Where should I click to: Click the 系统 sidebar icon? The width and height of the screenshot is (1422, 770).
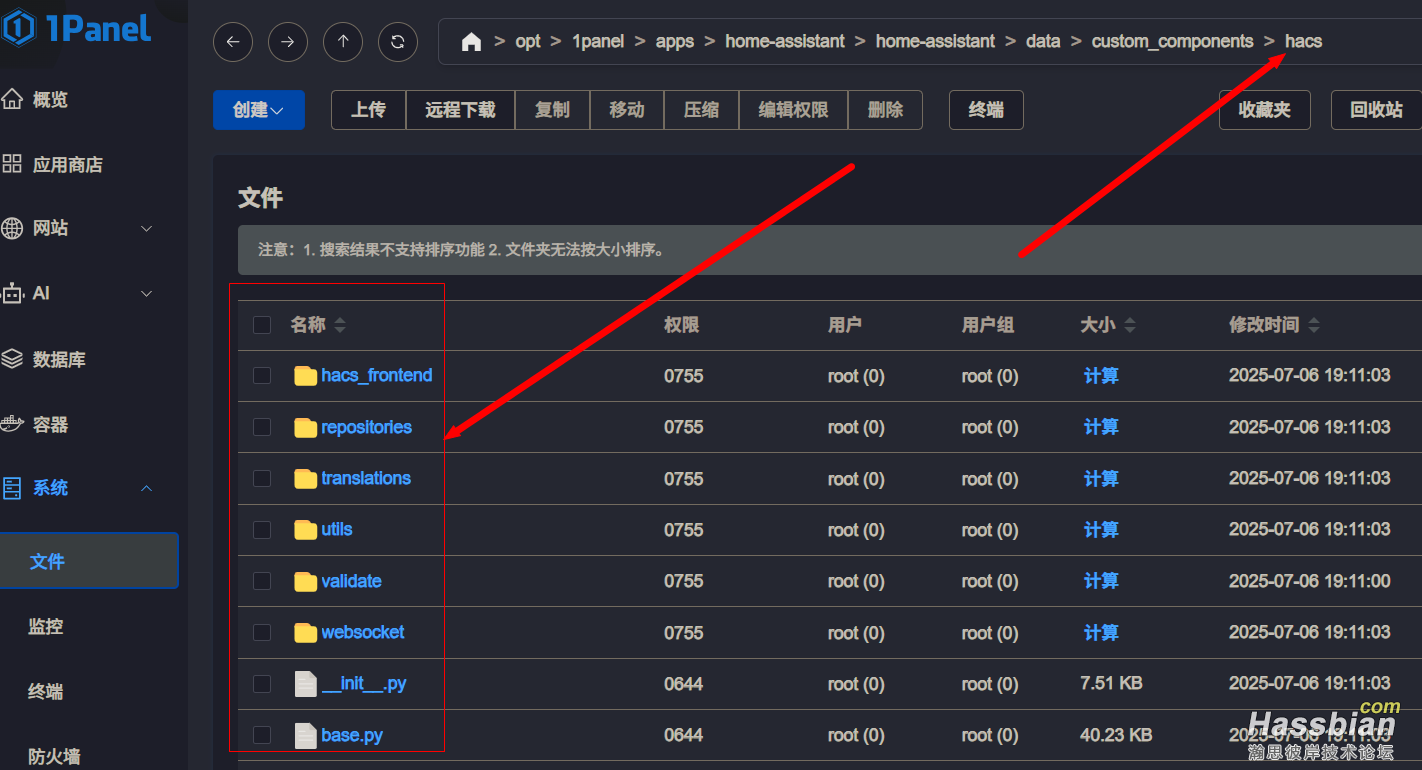[x=12, y=488]
